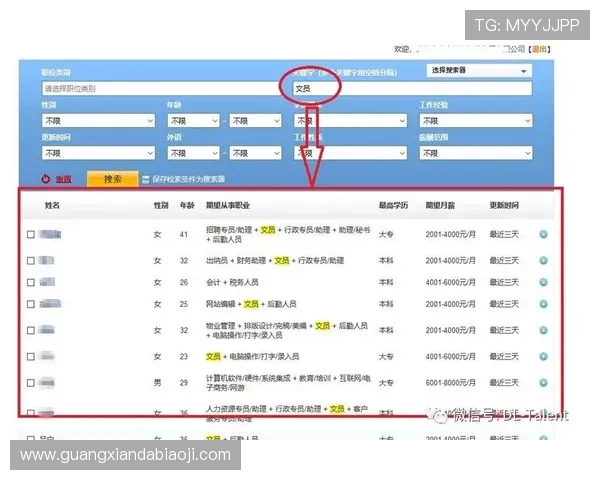The image size is (600, 480).
Task: Click the 最高学历 column header
Action: coord(393,206)
